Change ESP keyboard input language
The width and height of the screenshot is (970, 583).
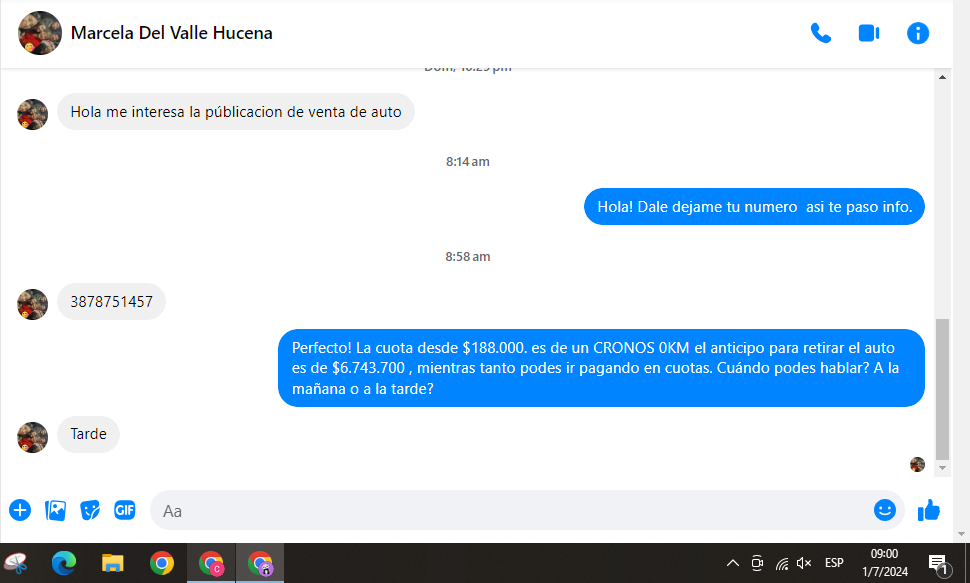tap(834, 563)
